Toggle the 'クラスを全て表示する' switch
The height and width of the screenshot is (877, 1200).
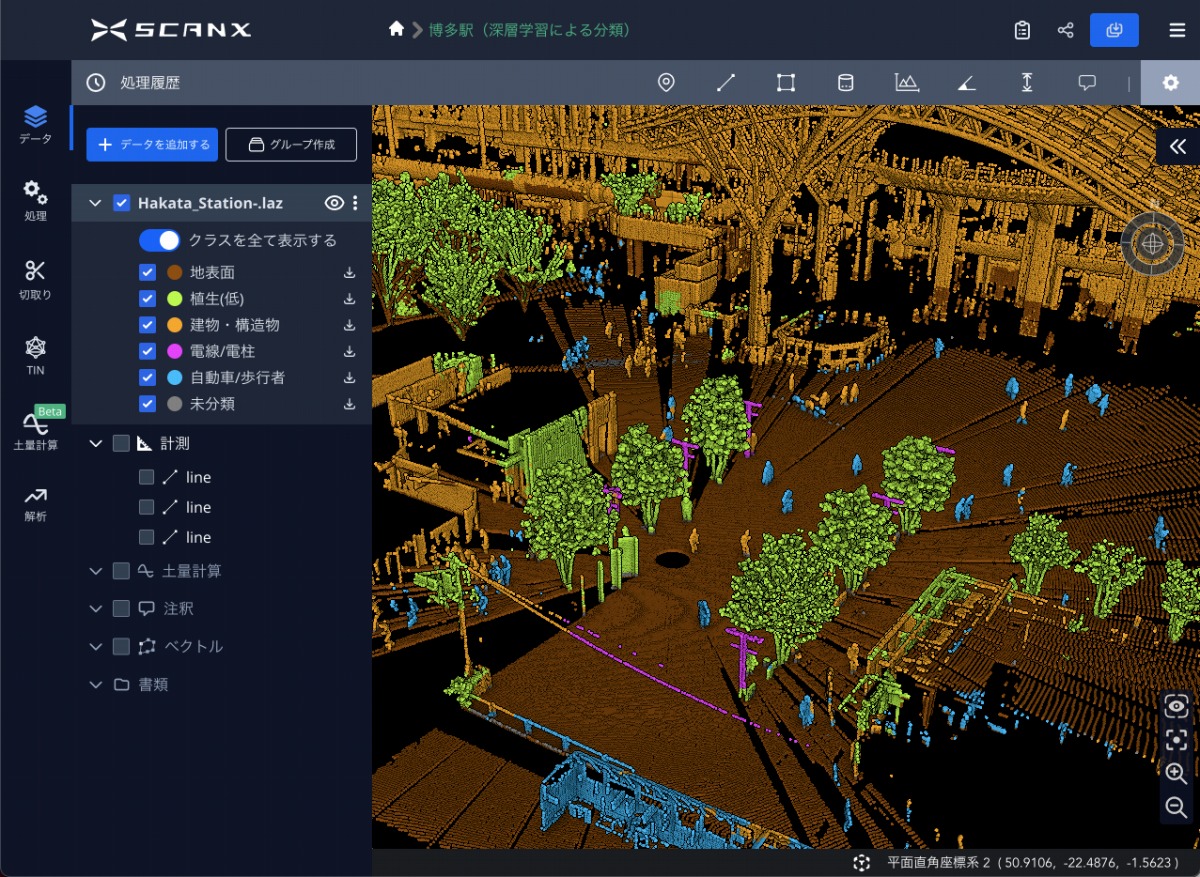[159, 240]
